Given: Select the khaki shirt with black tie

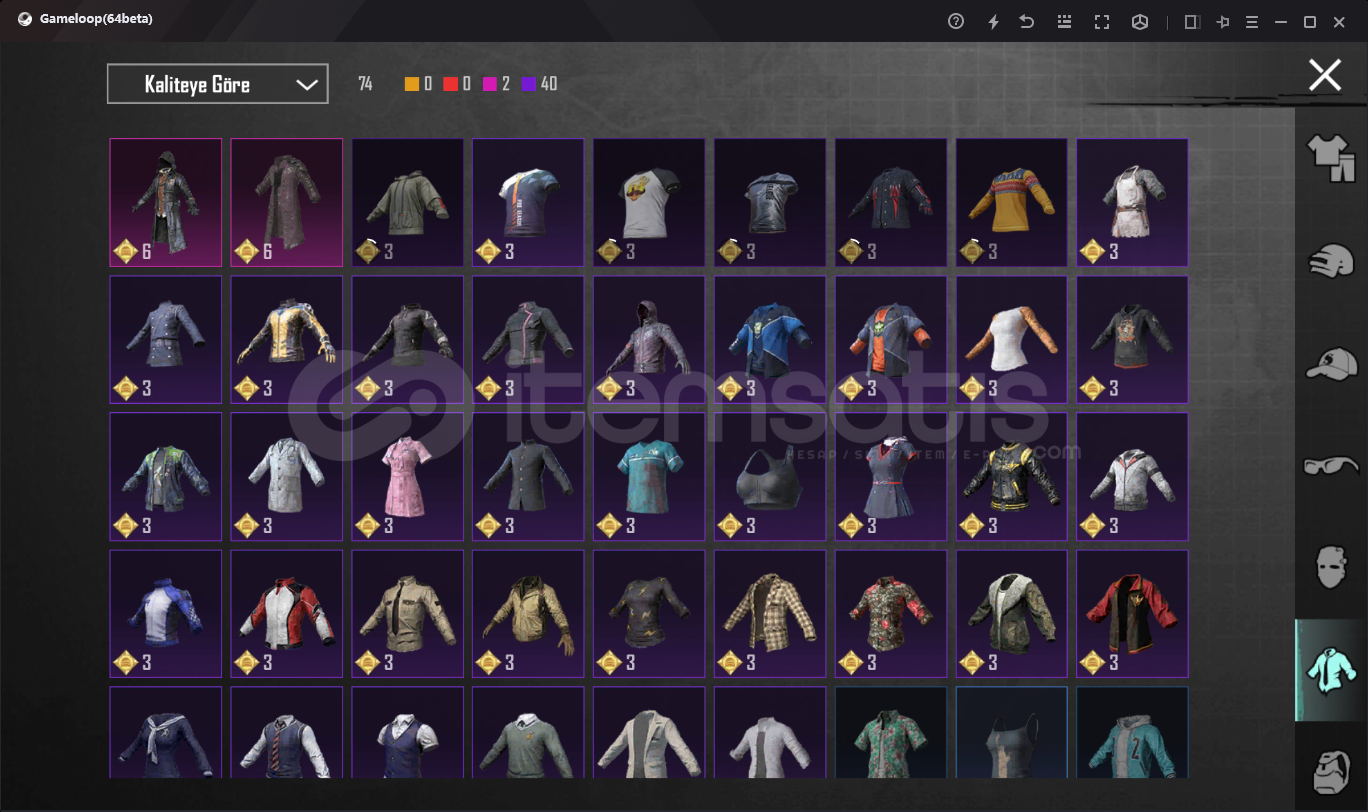Looking at the screenshot, I should 408,614.
